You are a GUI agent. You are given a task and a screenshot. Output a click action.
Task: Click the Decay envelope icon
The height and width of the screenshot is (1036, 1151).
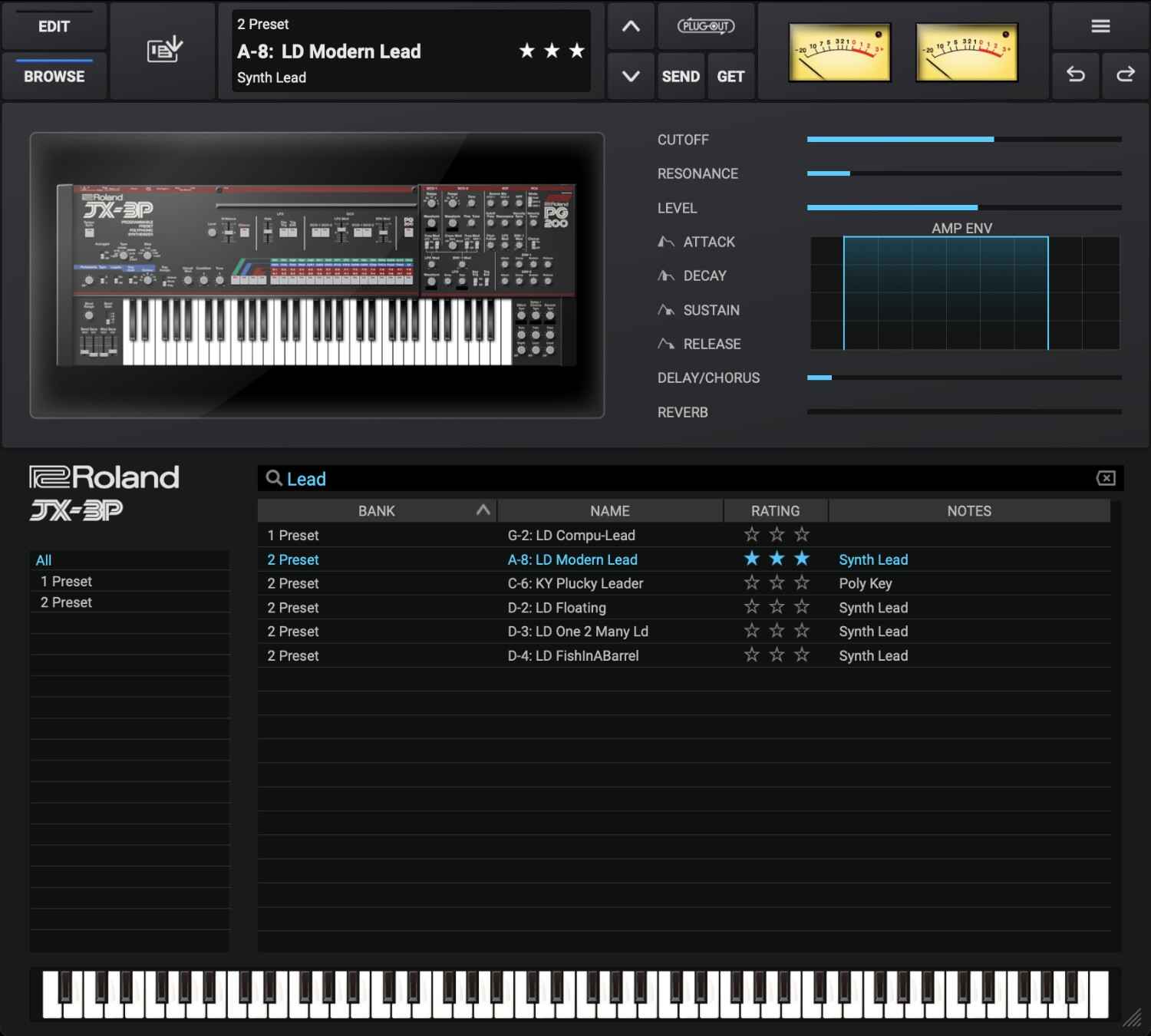[666, 275]
